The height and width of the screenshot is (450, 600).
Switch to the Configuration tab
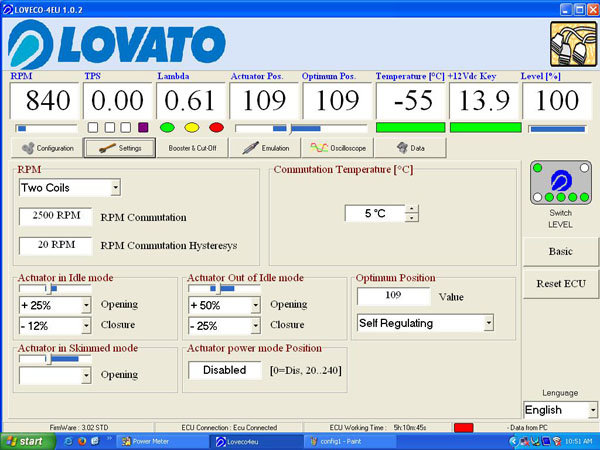[x=47, y=148]
